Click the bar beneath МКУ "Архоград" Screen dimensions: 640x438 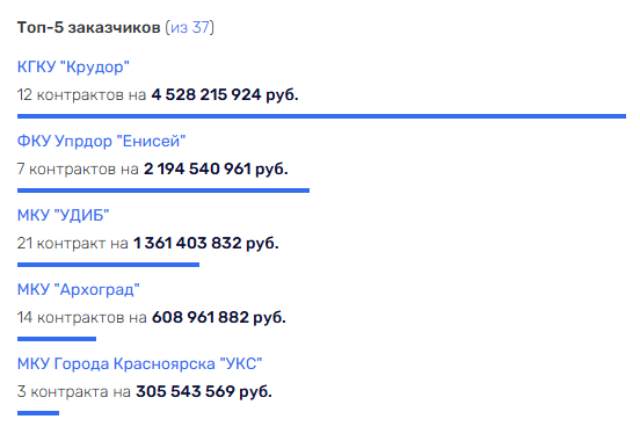click(57, 338)
